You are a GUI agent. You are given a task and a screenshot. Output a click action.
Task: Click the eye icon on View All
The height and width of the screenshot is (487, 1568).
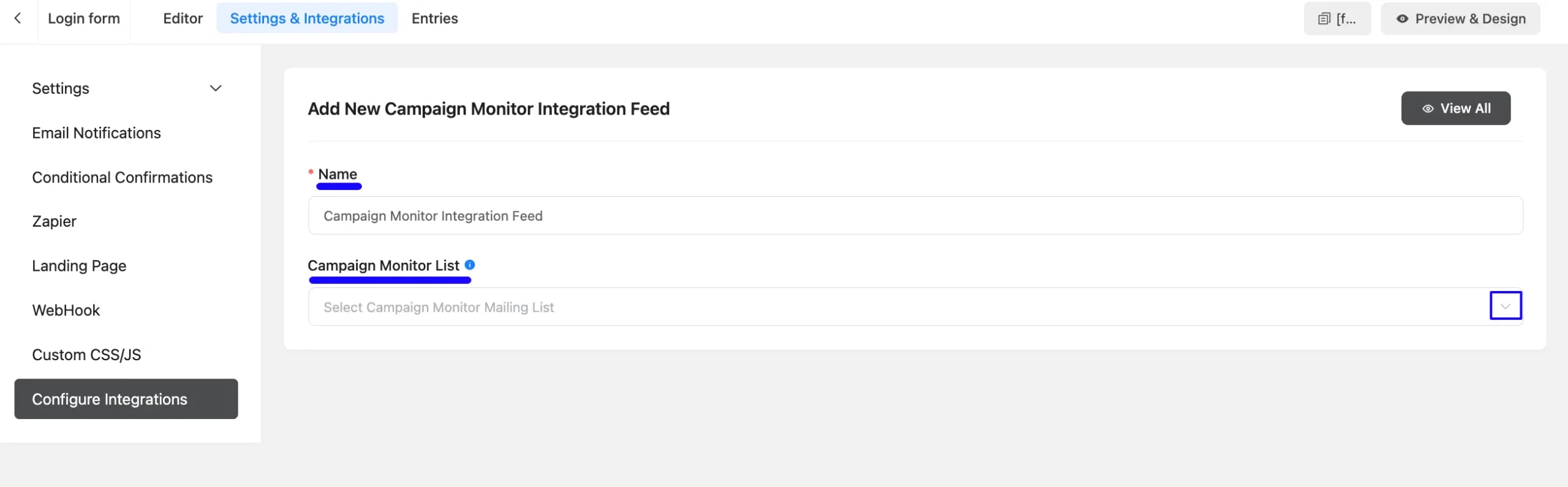(x=1428, y=108)
